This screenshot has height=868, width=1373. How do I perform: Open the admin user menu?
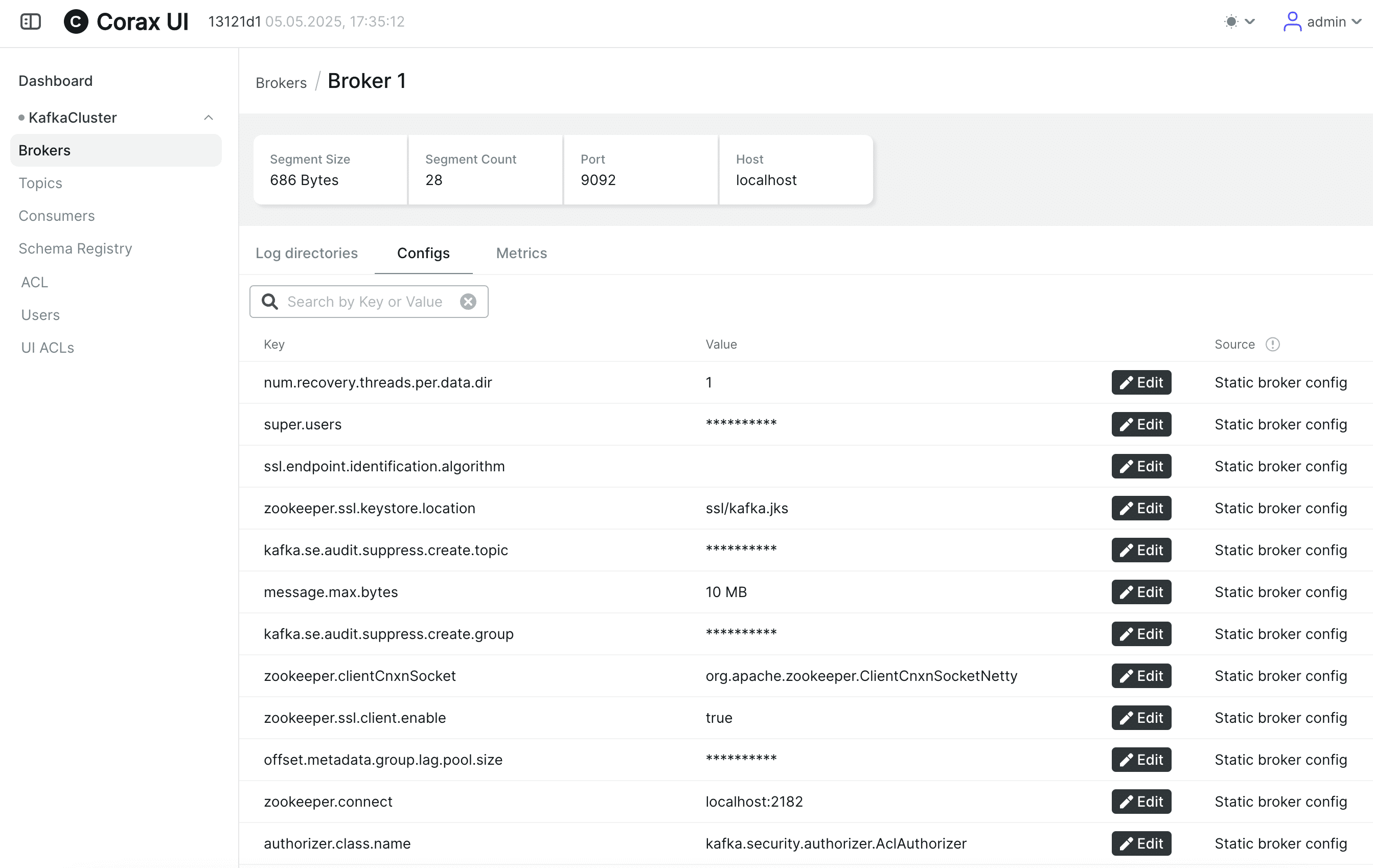[x=1322, y=21]
